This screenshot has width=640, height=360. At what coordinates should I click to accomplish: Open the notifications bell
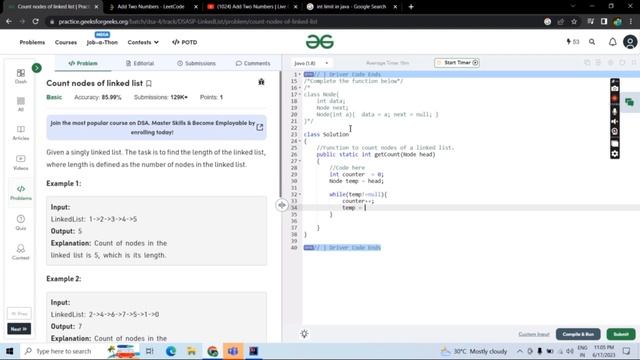[612, 42]
